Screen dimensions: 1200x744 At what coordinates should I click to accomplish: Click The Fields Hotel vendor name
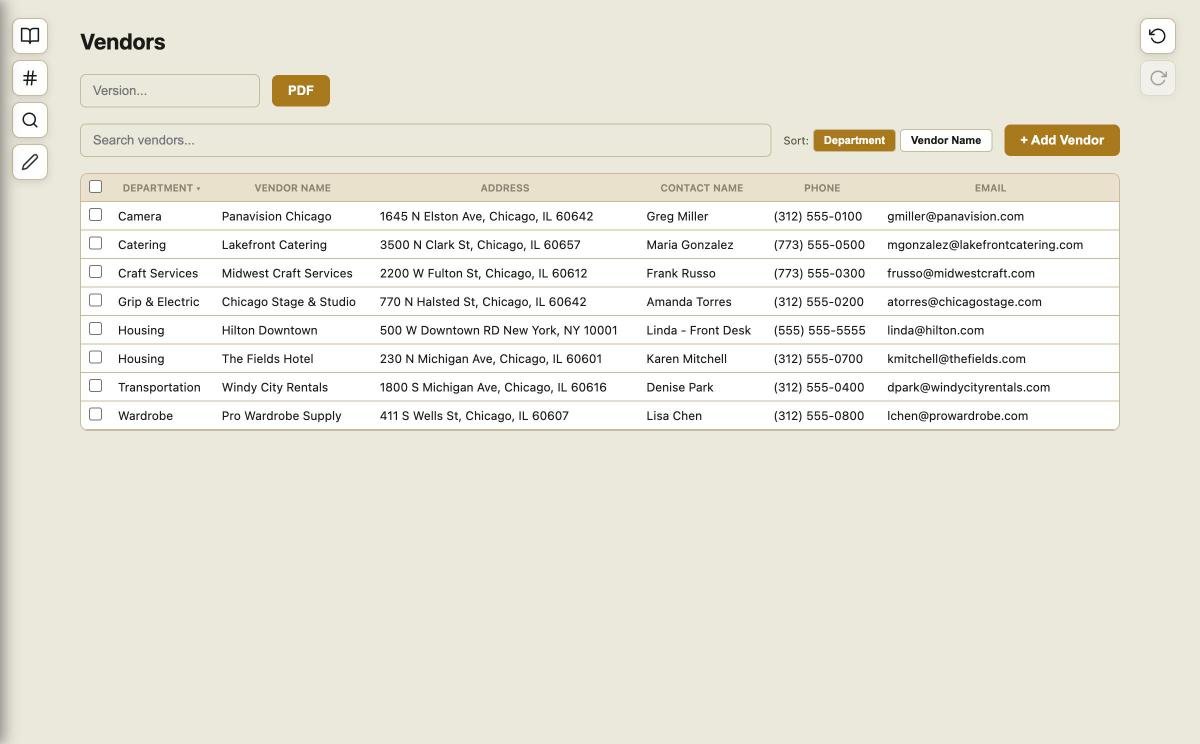[267, 359]
